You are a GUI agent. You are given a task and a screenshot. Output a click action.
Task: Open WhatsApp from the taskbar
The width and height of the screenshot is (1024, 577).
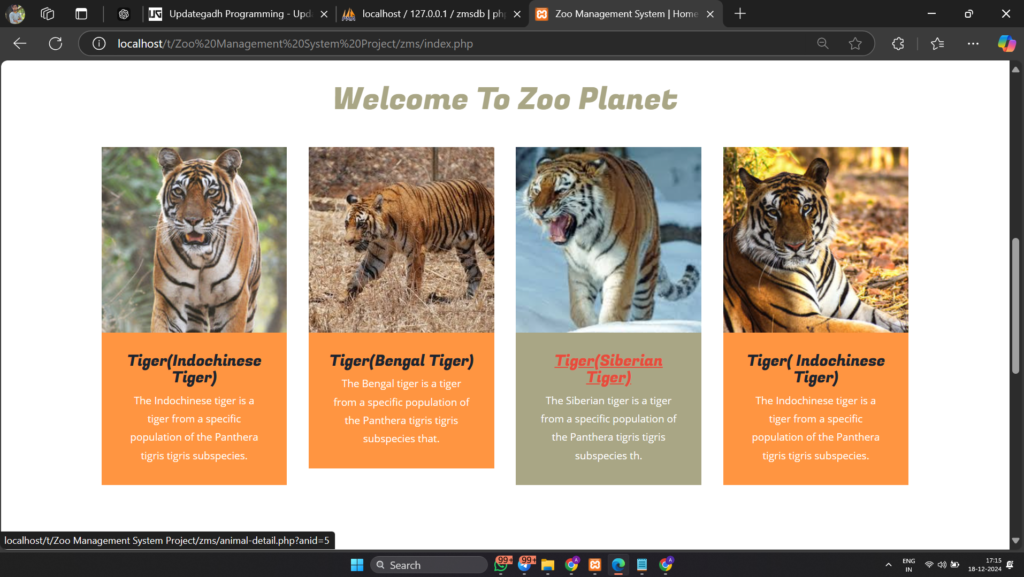click(502, 565)
